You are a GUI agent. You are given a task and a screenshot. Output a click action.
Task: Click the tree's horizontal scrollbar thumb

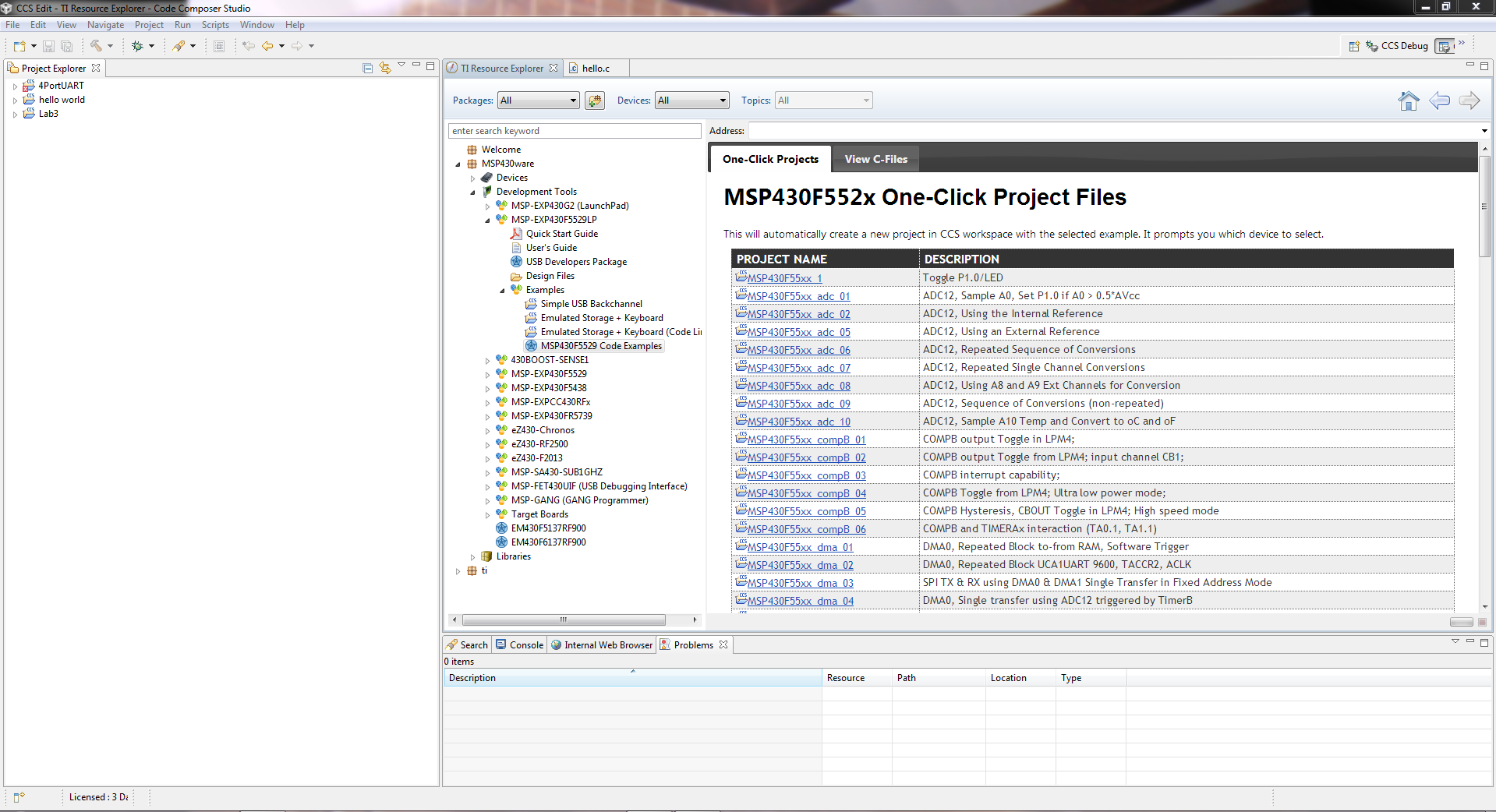[x=564, y=620]
